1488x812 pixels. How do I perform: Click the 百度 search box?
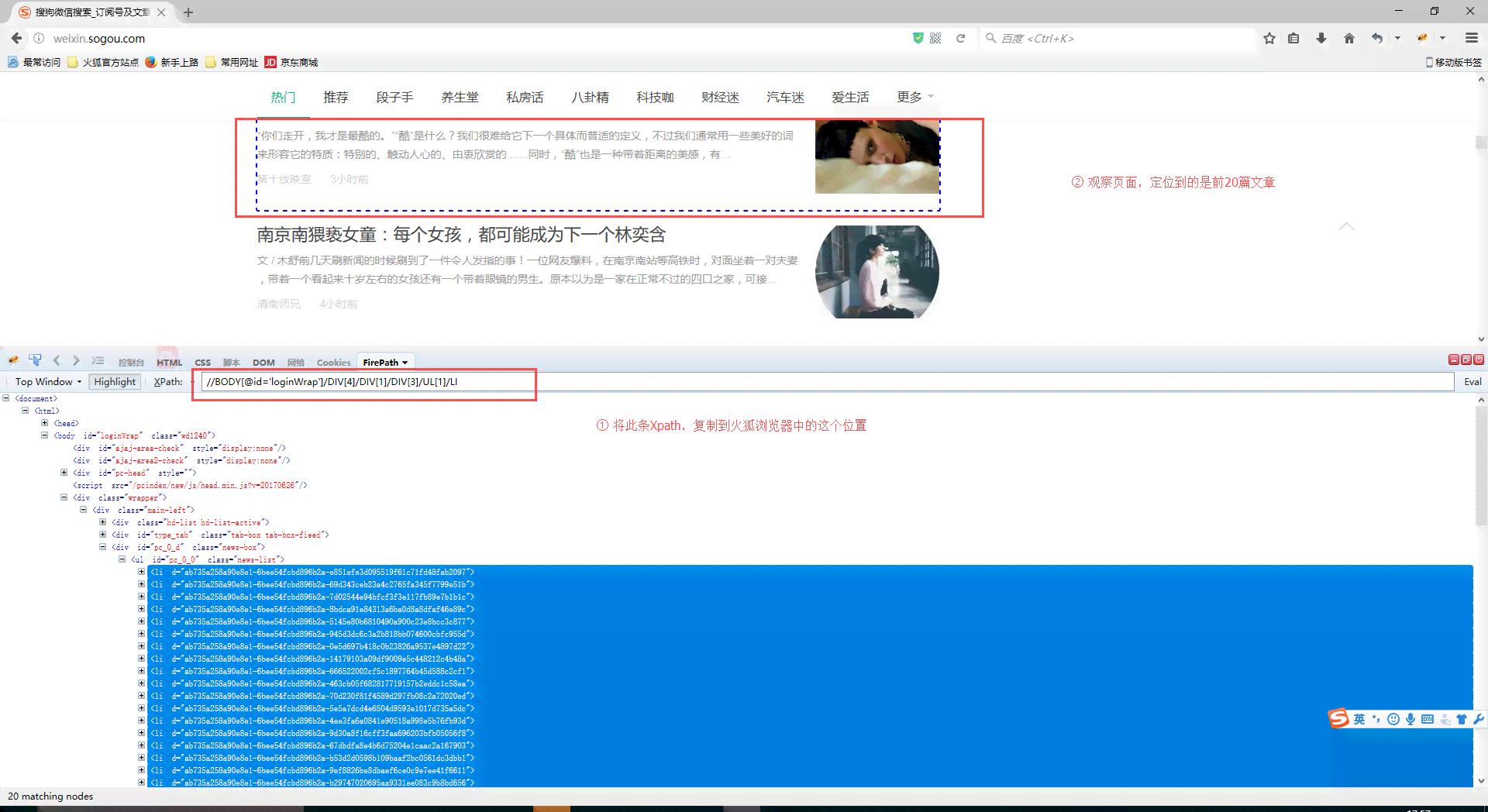1118,38
